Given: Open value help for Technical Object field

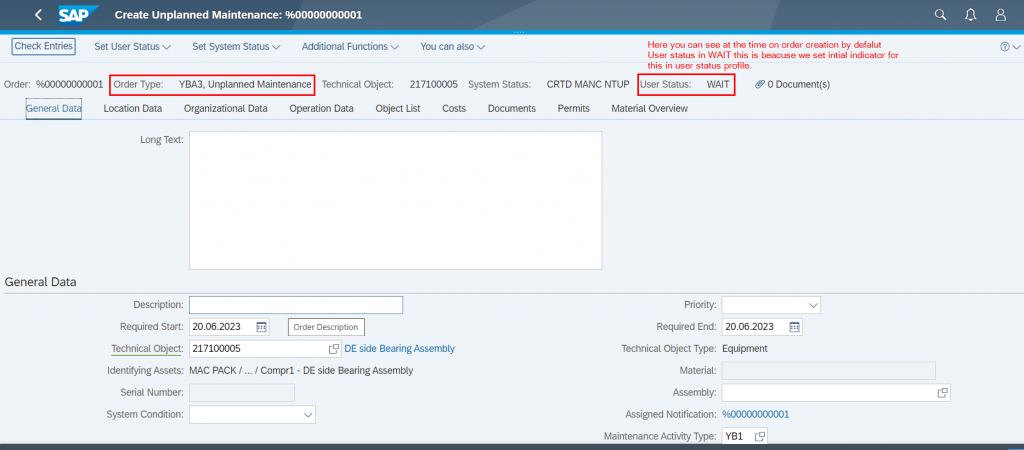Looking at the screenshot, I should tap(333, 349).
